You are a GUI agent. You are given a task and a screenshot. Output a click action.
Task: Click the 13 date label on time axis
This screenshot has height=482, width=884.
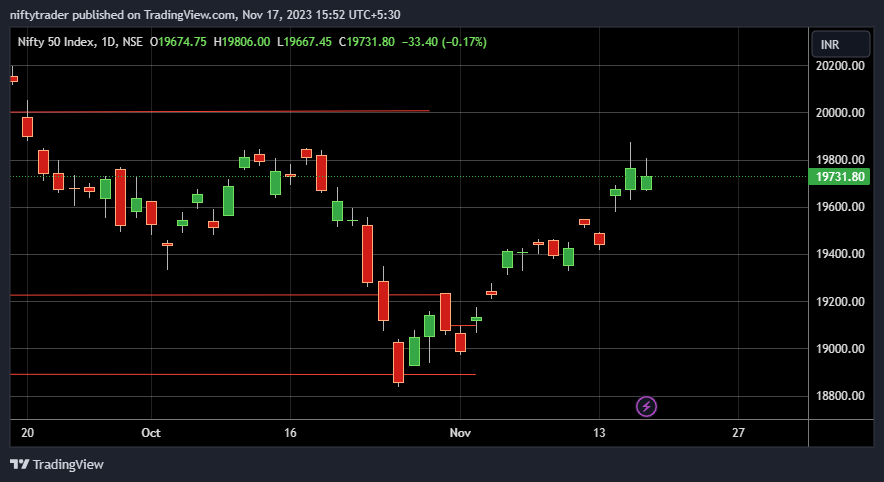click(599, 433)
